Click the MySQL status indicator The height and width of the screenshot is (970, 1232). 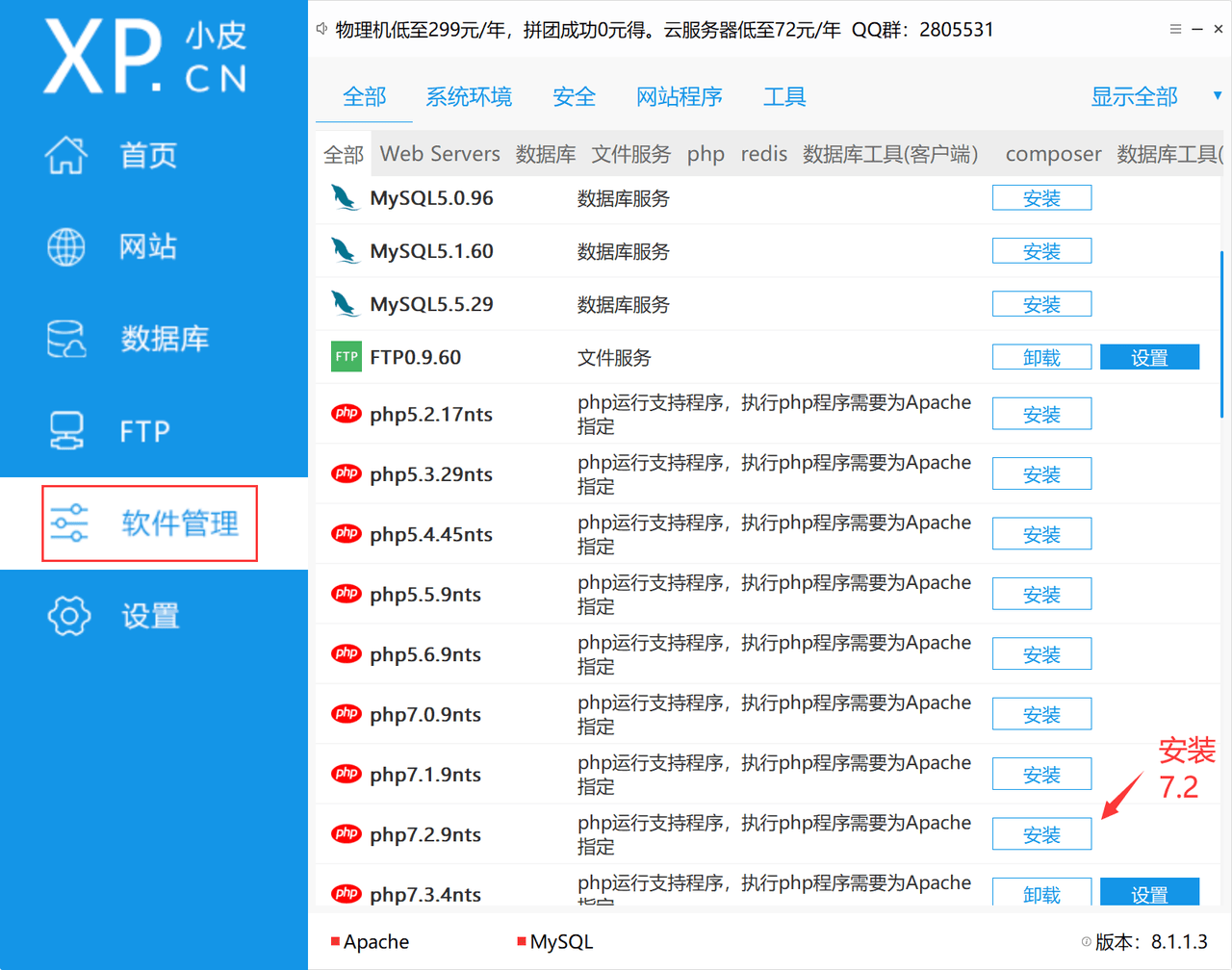coord(521,941)
